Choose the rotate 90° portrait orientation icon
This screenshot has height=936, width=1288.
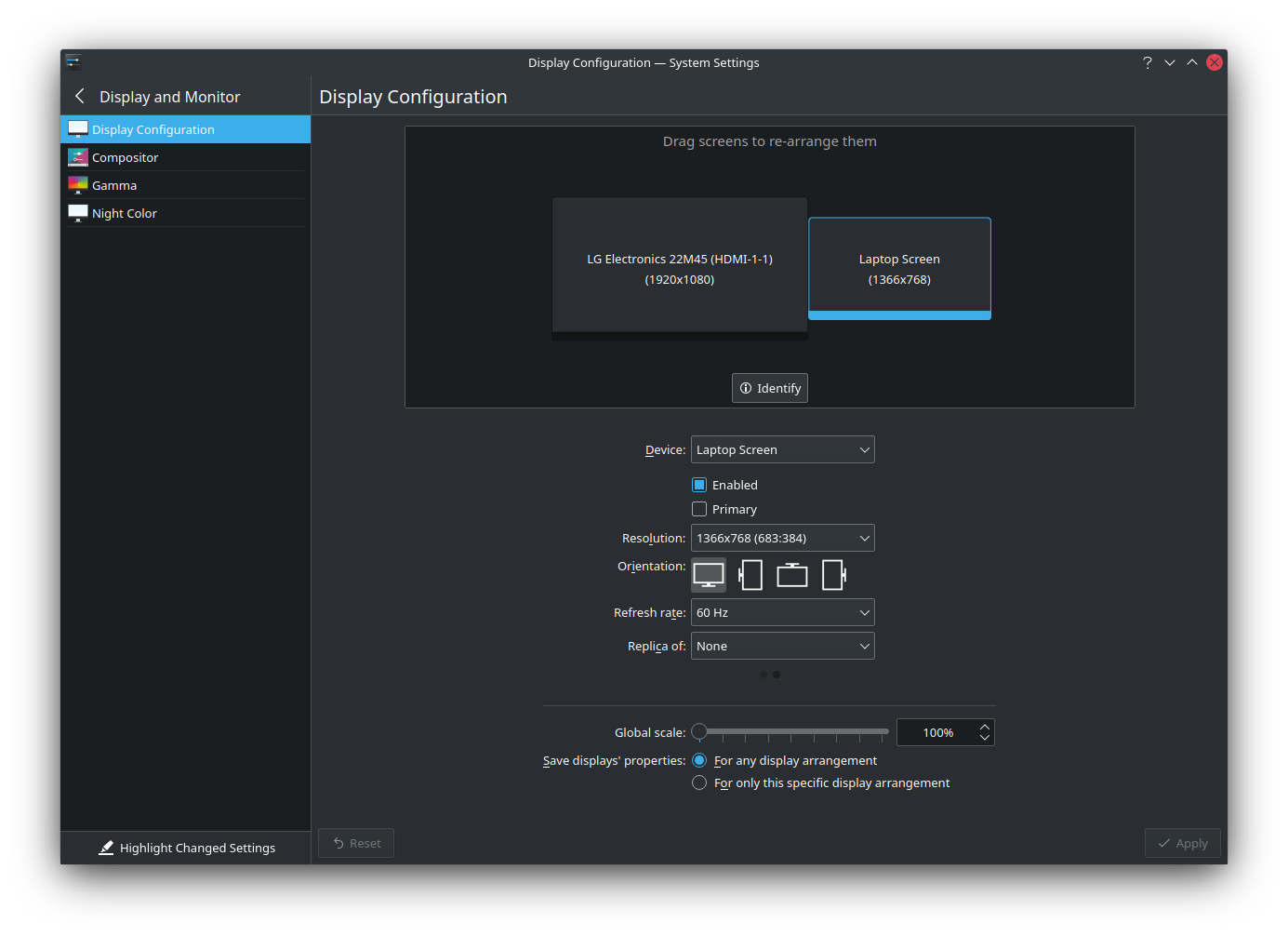(x=750, y=575)
